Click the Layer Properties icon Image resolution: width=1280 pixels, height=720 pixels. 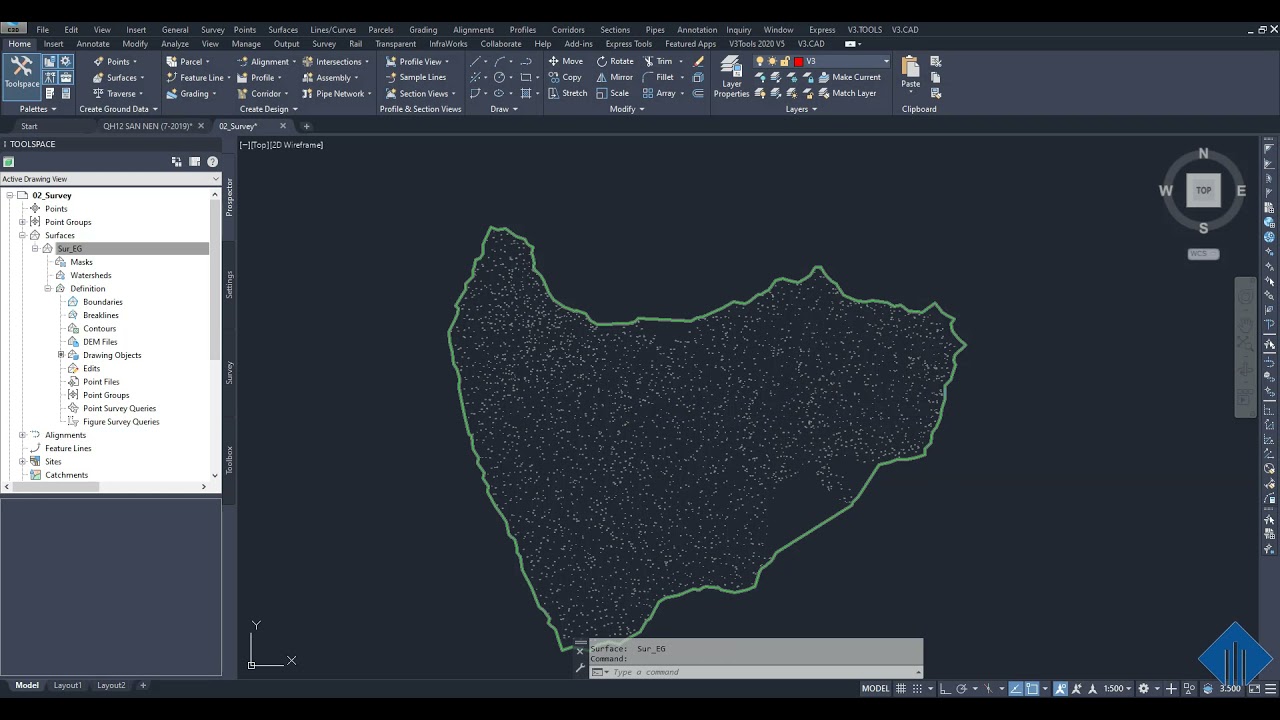tap(731, 76)
